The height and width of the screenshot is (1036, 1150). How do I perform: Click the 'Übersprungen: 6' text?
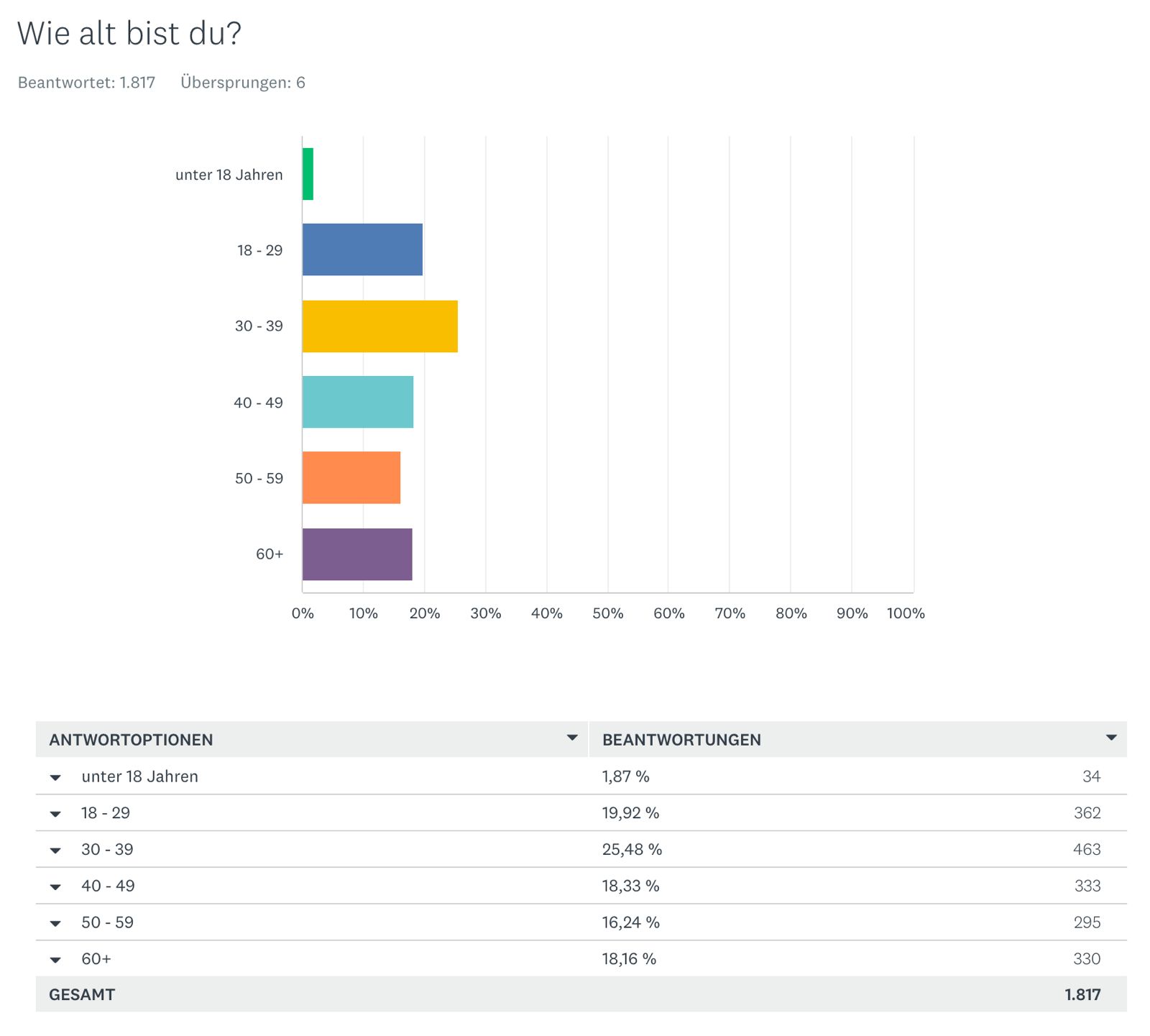click(243, 83)
